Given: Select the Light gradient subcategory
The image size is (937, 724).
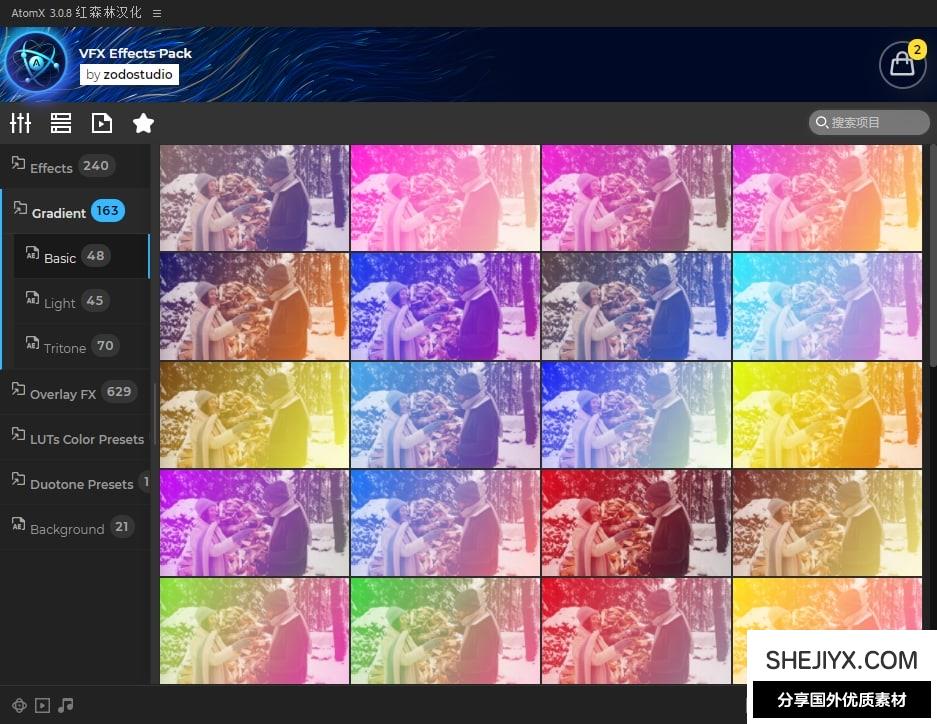Looking at the screenshot, I should point(60,302).
